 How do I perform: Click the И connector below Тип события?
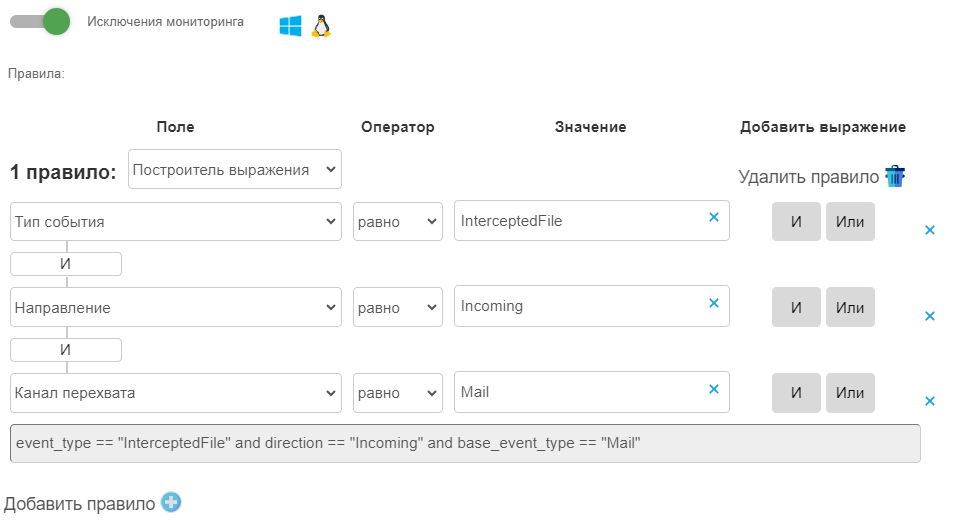pos(66,264)
